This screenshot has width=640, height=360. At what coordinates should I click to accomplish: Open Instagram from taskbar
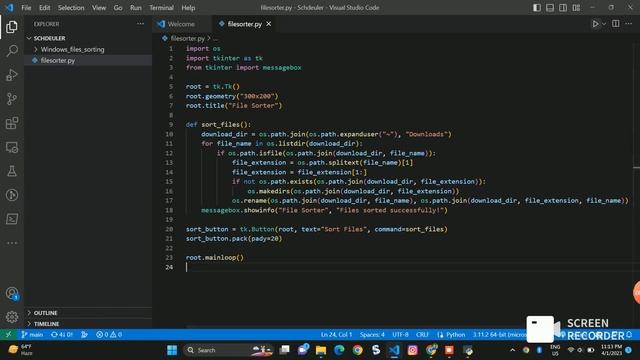[413, 350]
